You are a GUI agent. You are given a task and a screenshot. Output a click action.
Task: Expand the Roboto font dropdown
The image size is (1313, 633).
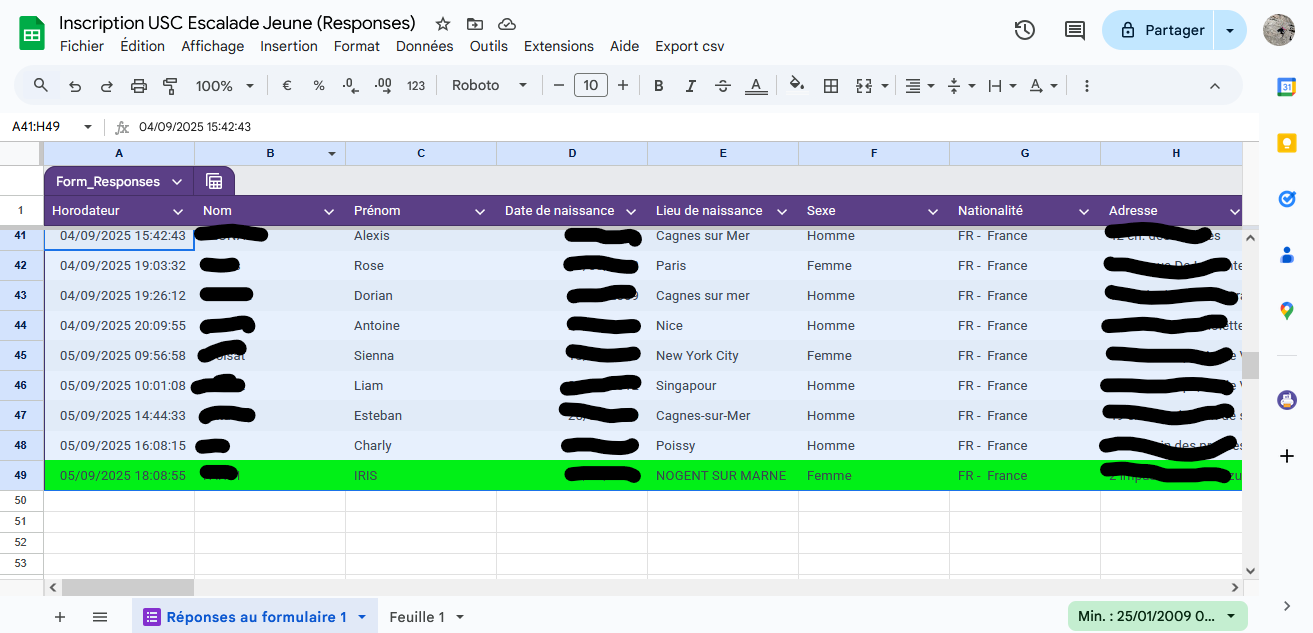(x=489, y=86)
